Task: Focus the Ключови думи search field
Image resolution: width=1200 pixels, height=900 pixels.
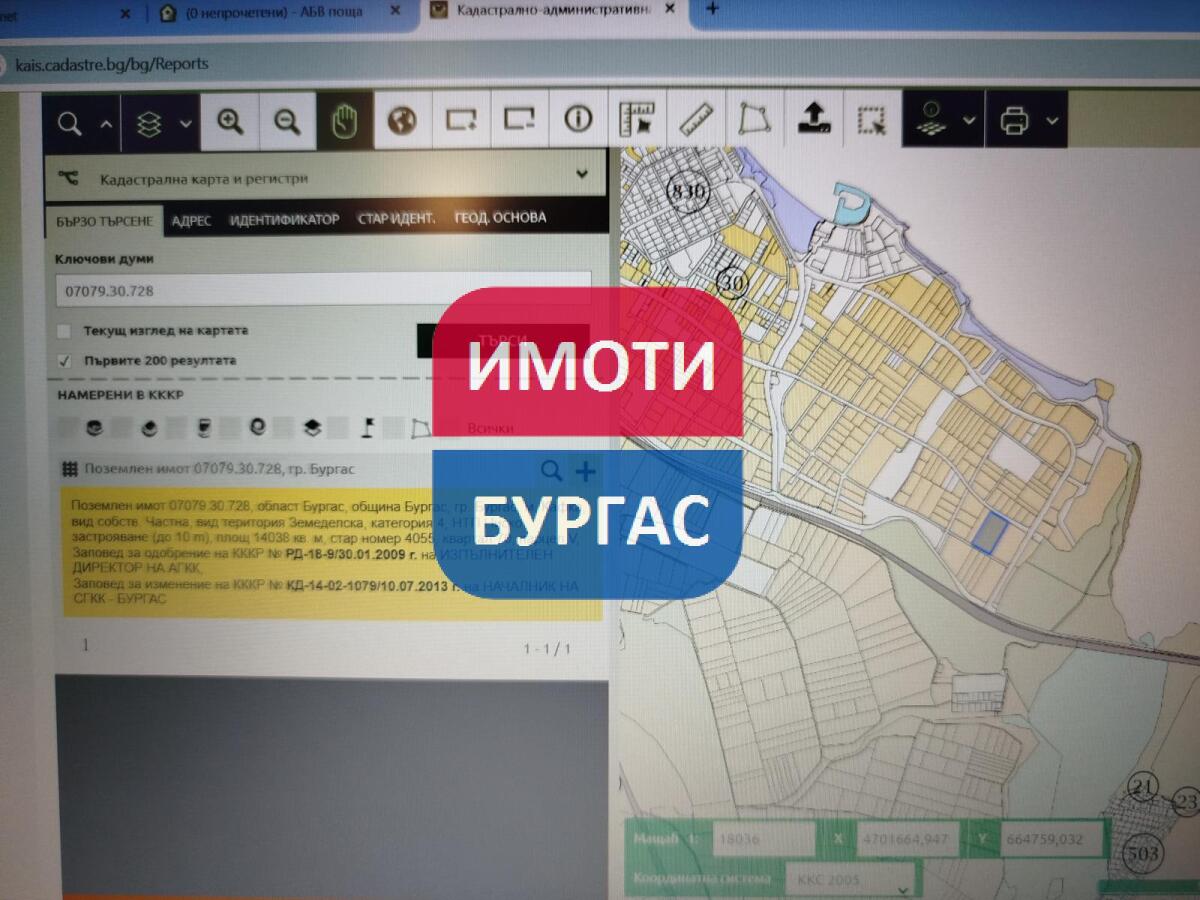Action: pyautogui.click(x=323, y=291)
